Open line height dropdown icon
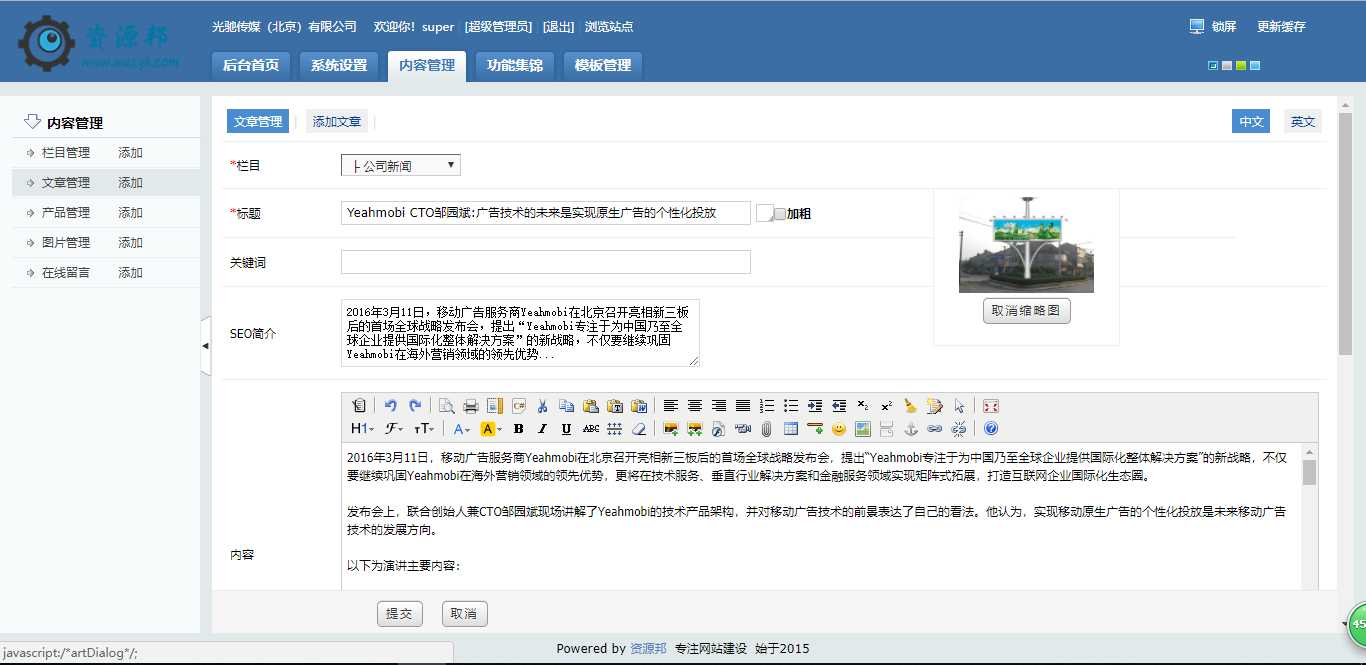The width and height of the screenshot is (1366, 665). pyautogui.click(x=615, y=429)
